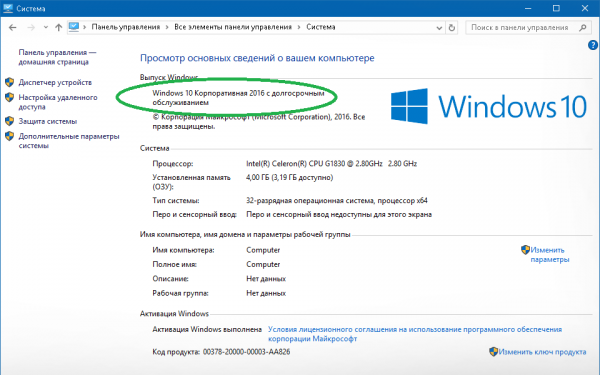Click the search magnifier icon
600x375 pixels.
(582, 28)
